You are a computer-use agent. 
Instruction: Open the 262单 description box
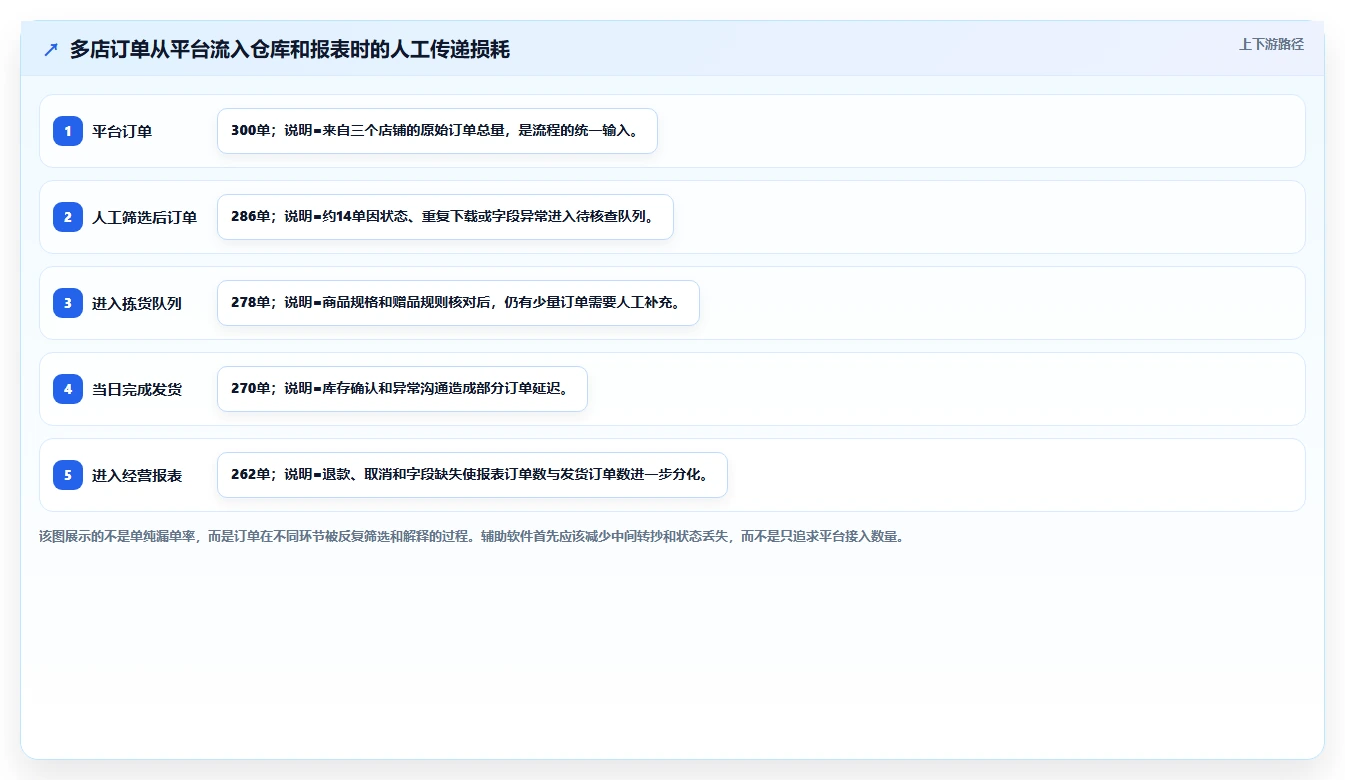point(472,475)
